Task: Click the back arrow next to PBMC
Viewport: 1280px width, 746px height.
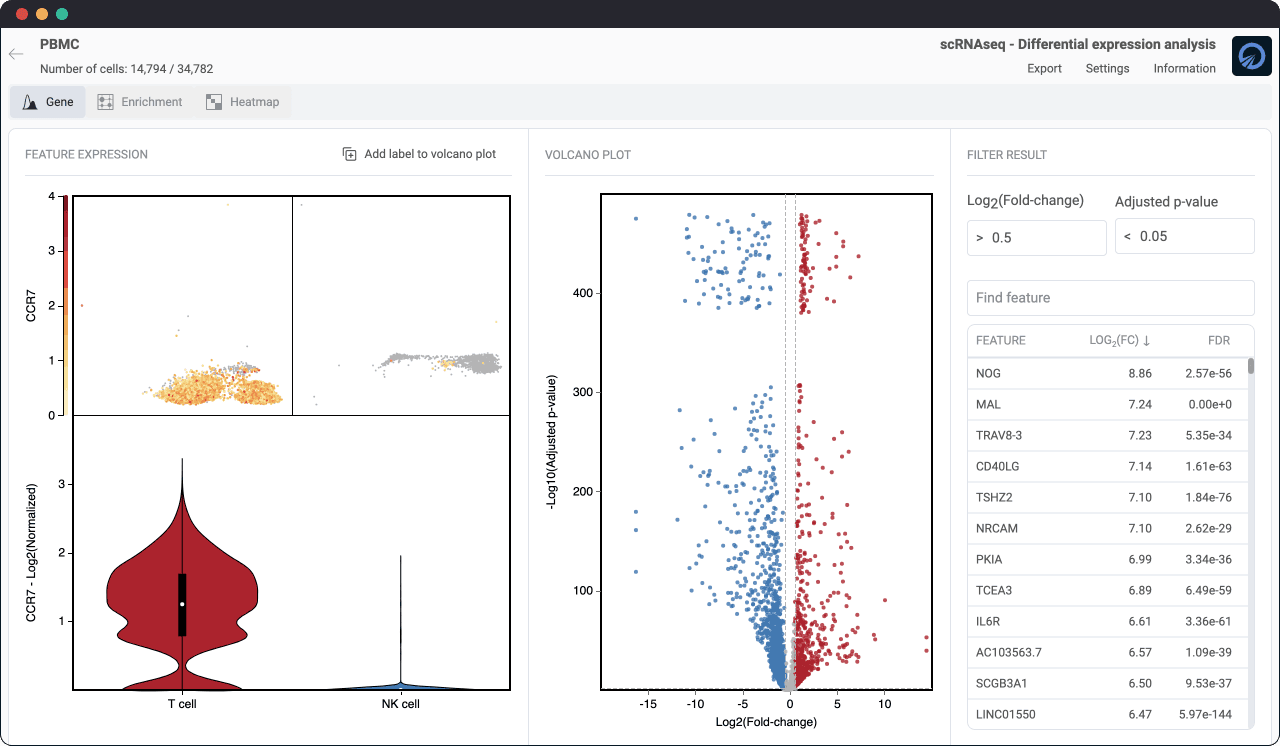Action: tap(16, 54)
